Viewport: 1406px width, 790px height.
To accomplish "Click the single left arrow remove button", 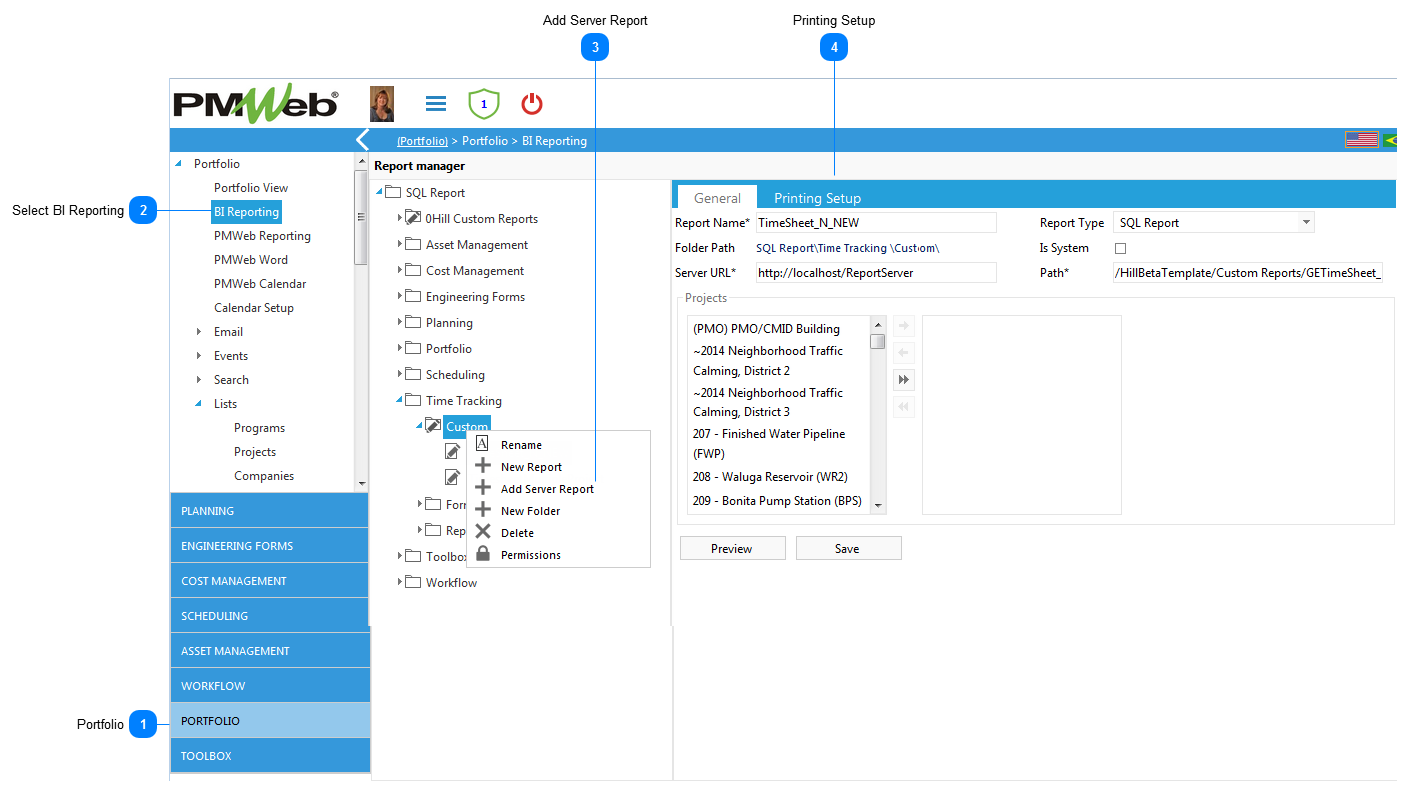I will coord(904,353).
